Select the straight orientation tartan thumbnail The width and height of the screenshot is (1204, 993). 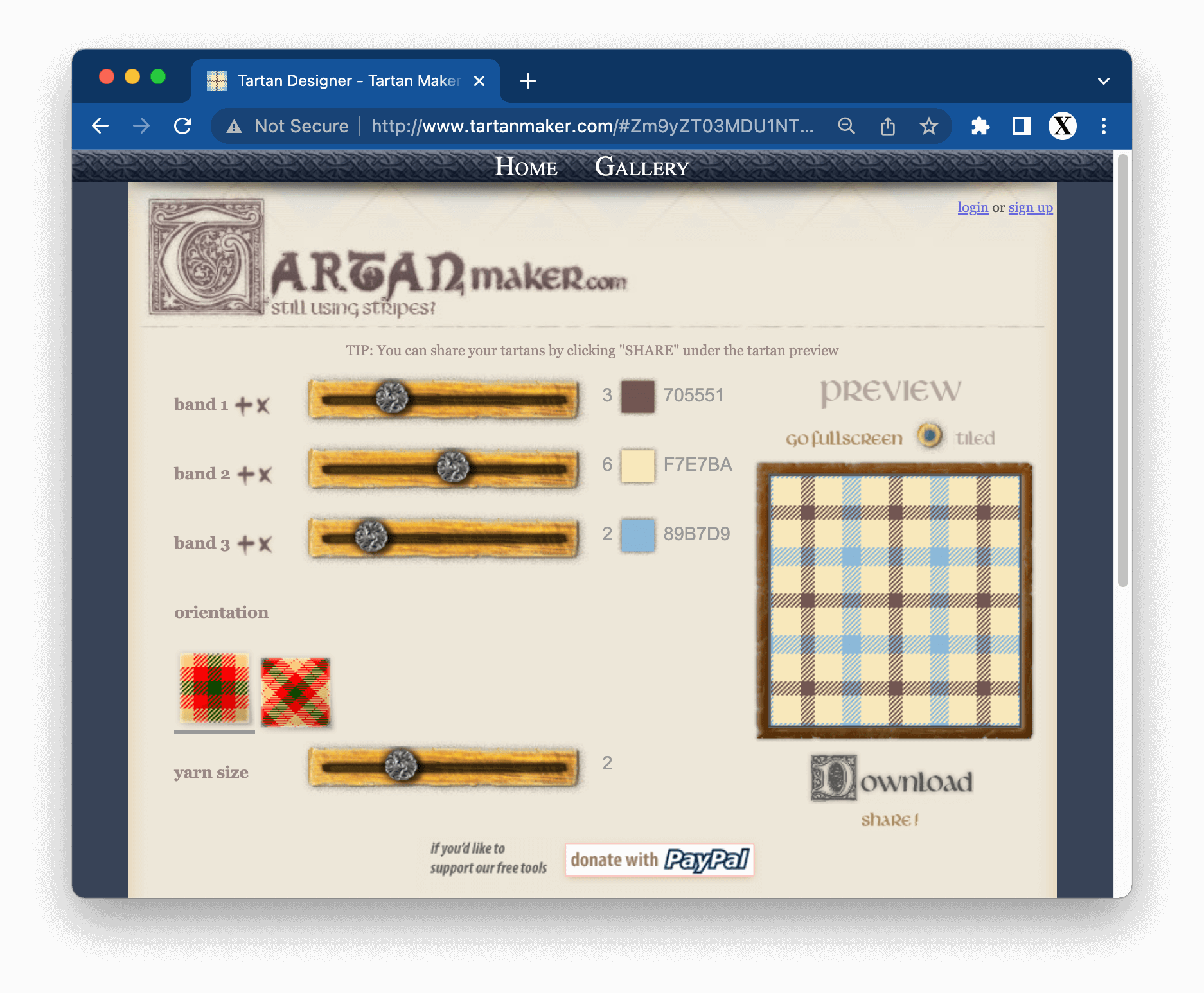(215, 688)
